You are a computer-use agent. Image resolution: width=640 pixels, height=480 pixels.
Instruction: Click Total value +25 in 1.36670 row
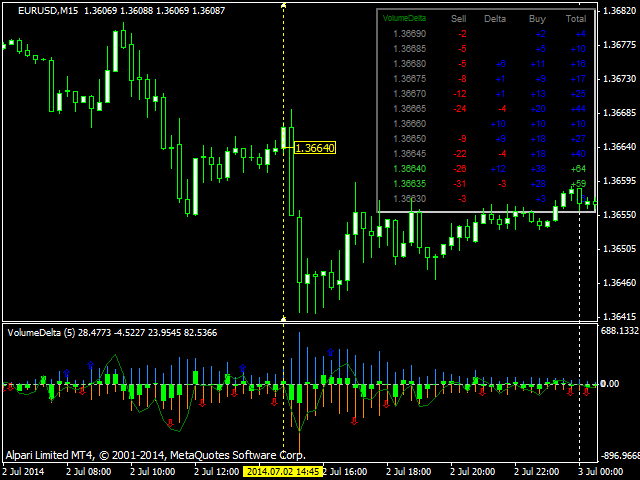pos(578,94)
